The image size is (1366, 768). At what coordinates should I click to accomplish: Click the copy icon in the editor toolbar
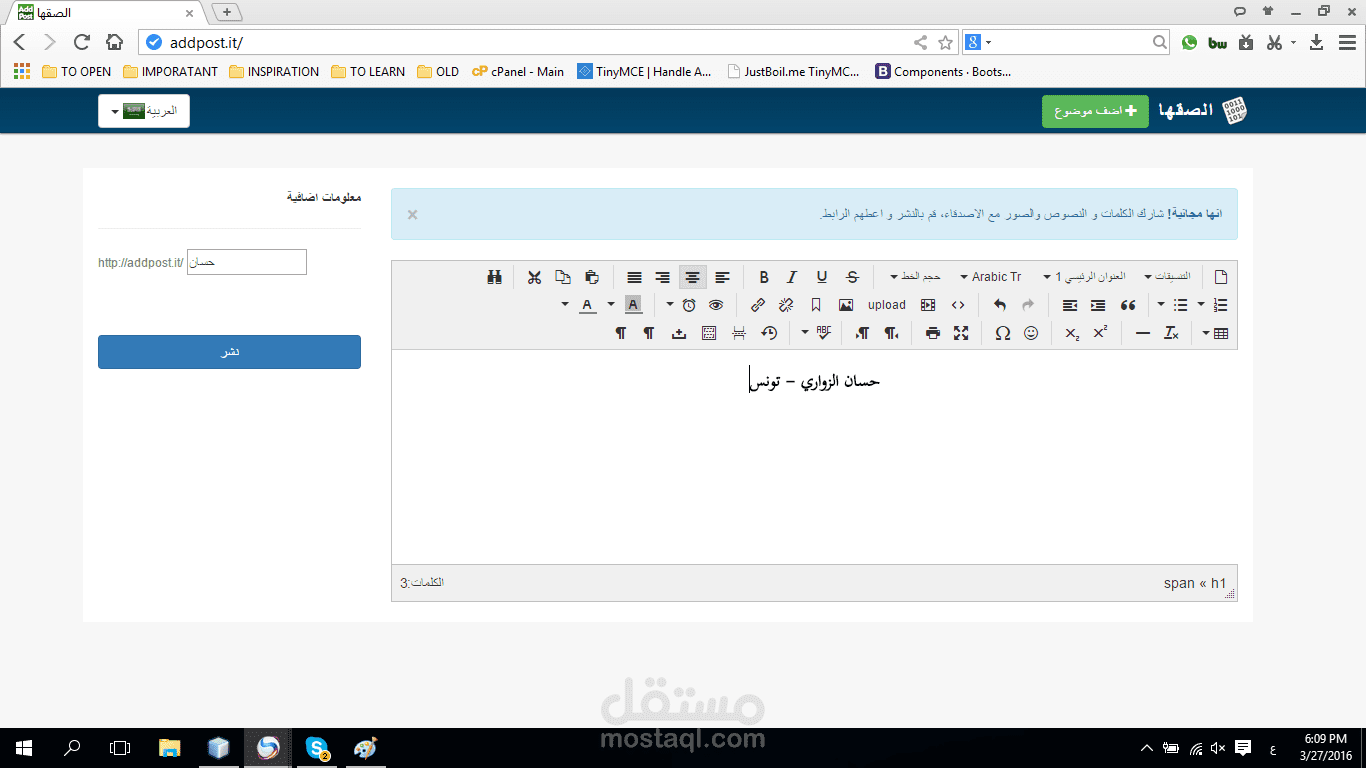pos(563,277)
